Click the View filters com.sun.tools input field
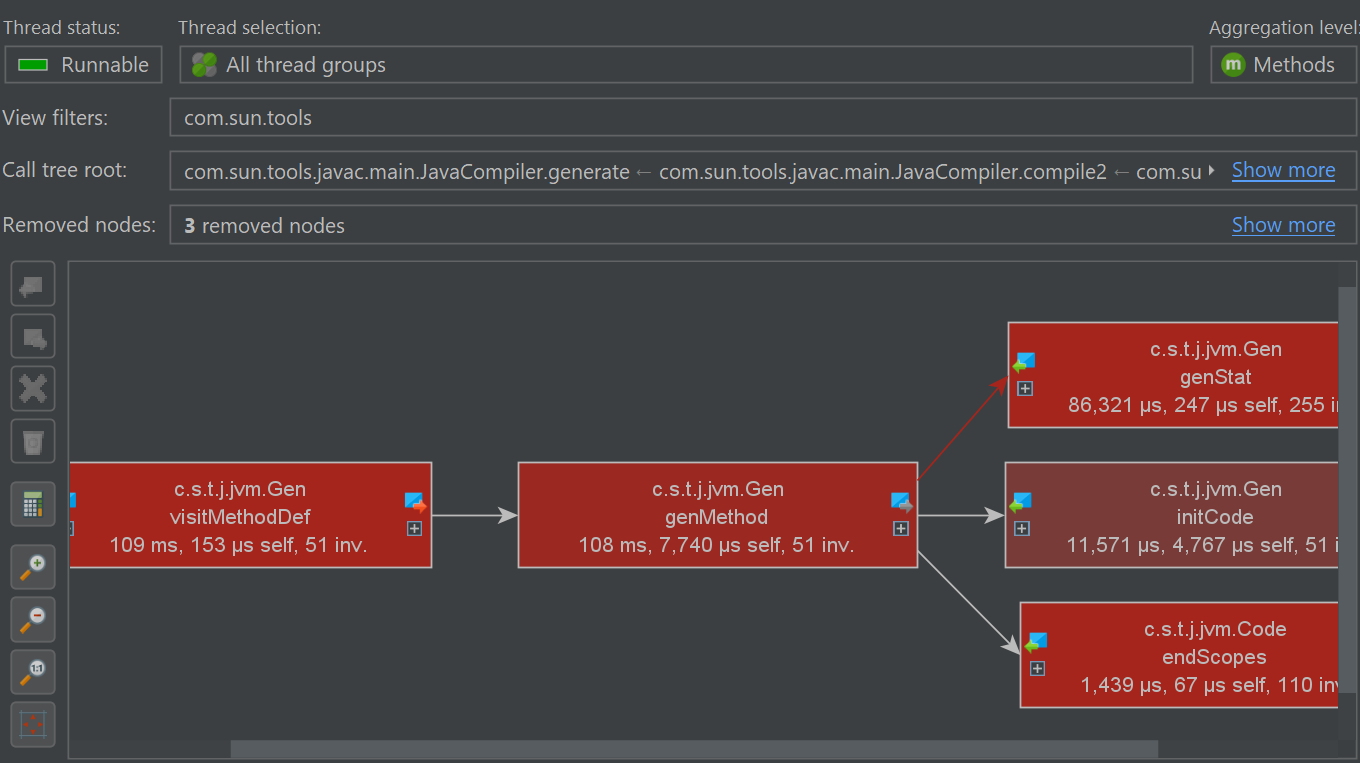The image size is (1360, 763). (763, 117)
